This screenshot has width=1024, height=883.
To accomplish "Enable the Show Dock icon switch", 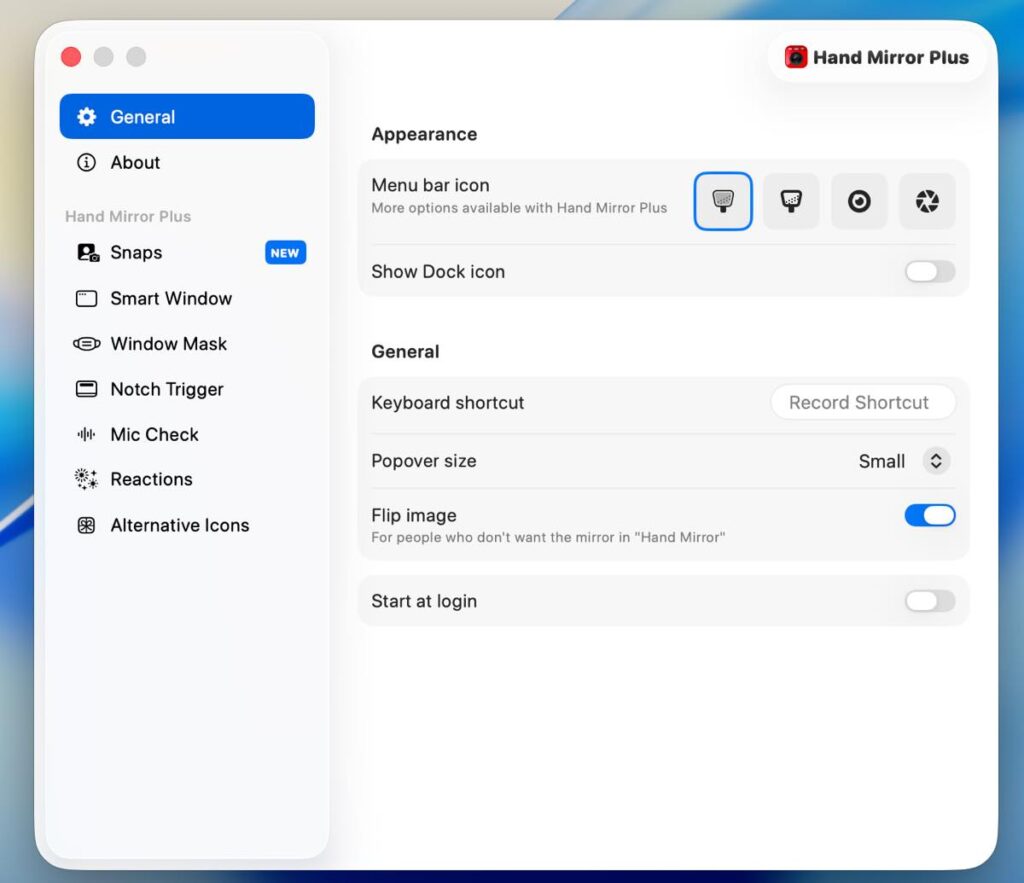I will [929, 272].
